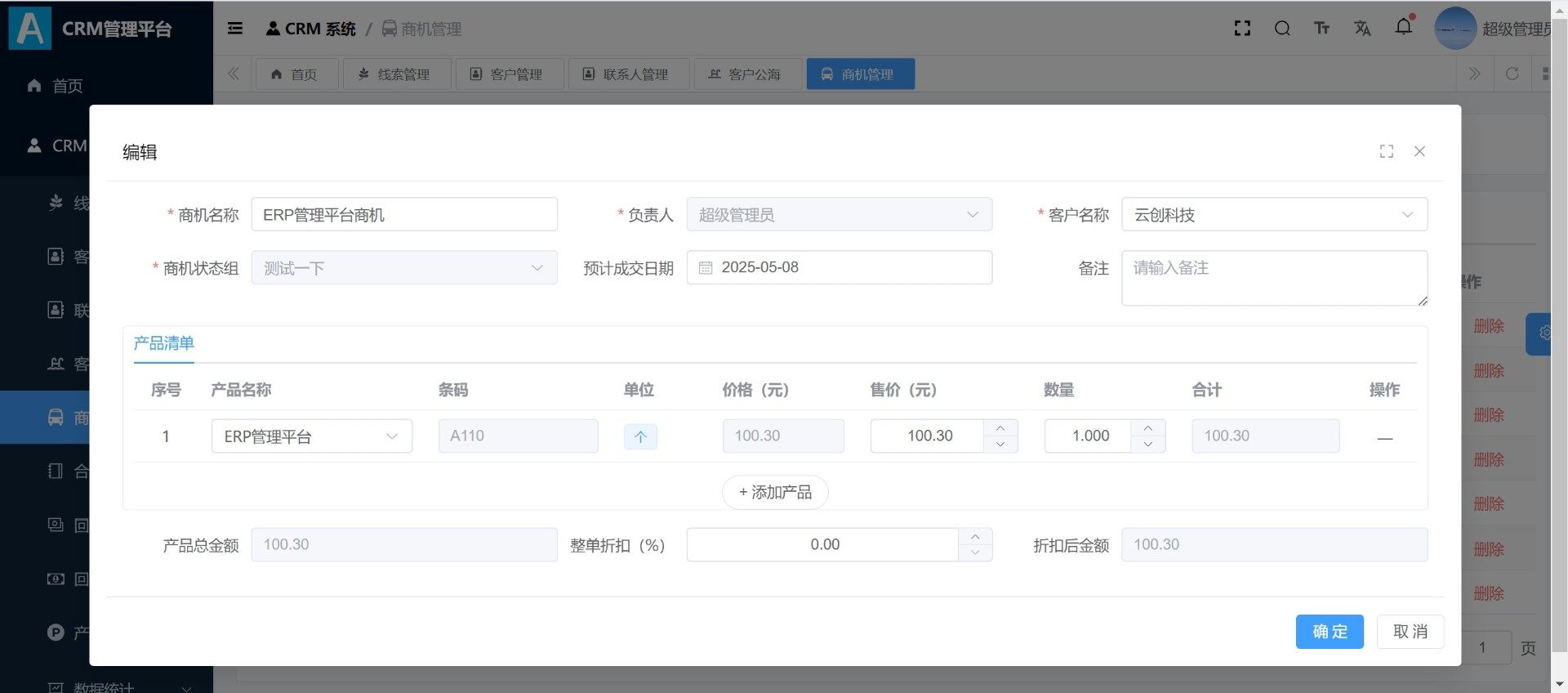Click the 确定 button
1568x693 pixels.
(x=1329, y=632)
